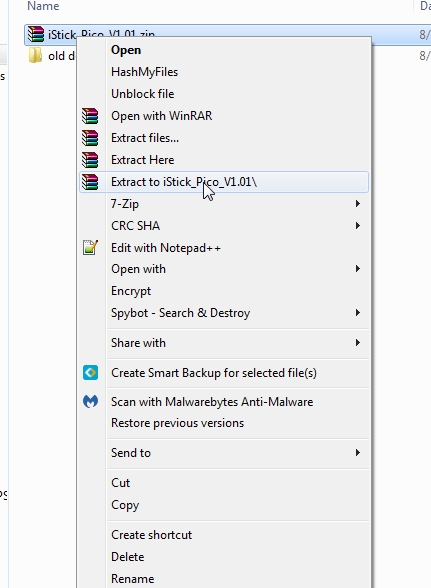This screenshot has width=431, height=588.
Task: Expand the 7-Zip submenu arrow
Action: tap(357, 204)
